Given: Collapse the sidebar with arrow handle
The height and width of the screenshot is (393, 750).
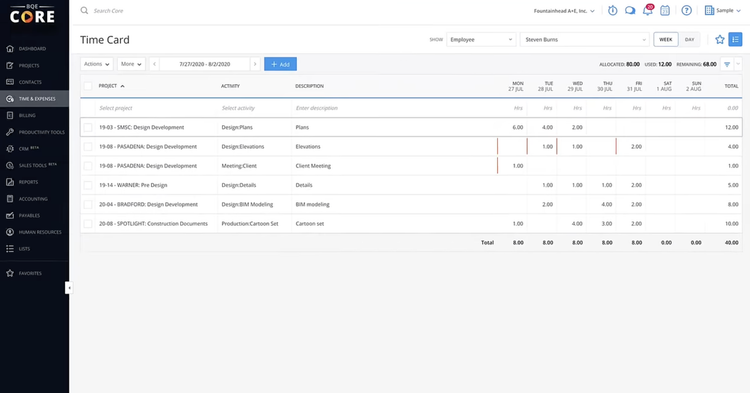Looking at the screenshot, I should tap(69, 288).
